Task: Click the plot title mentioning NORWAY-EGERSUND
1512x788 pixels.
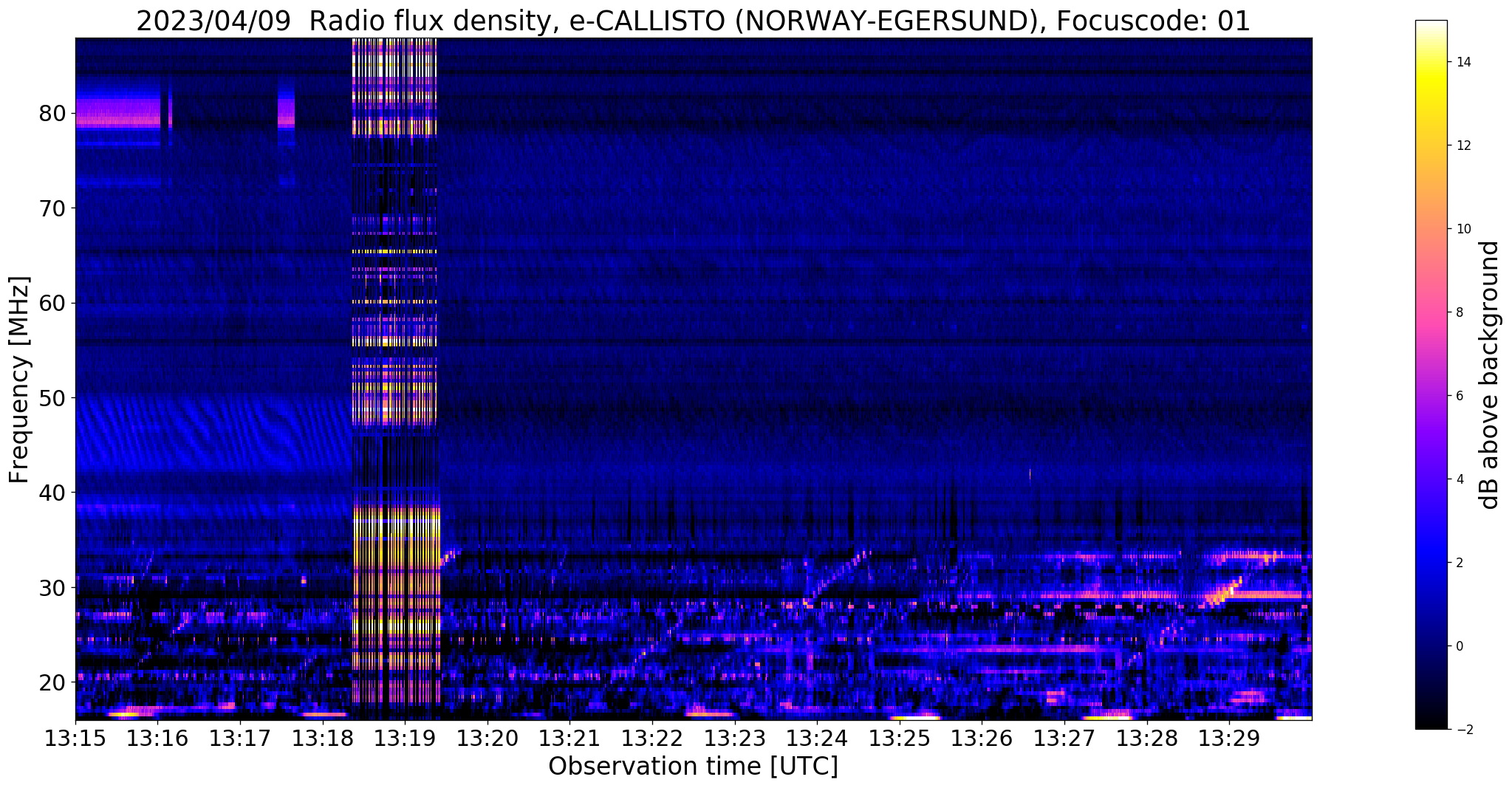Action: click(693, 21)
